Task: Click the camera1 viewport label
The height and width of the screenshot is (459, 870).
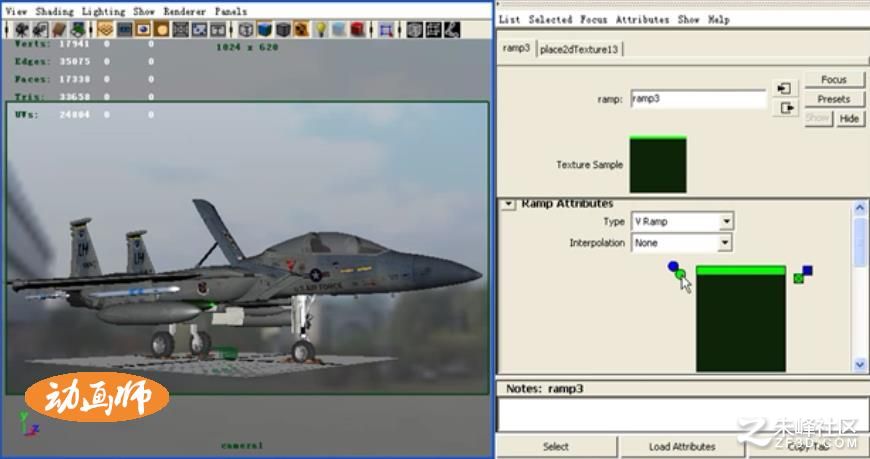Action: 242,445
